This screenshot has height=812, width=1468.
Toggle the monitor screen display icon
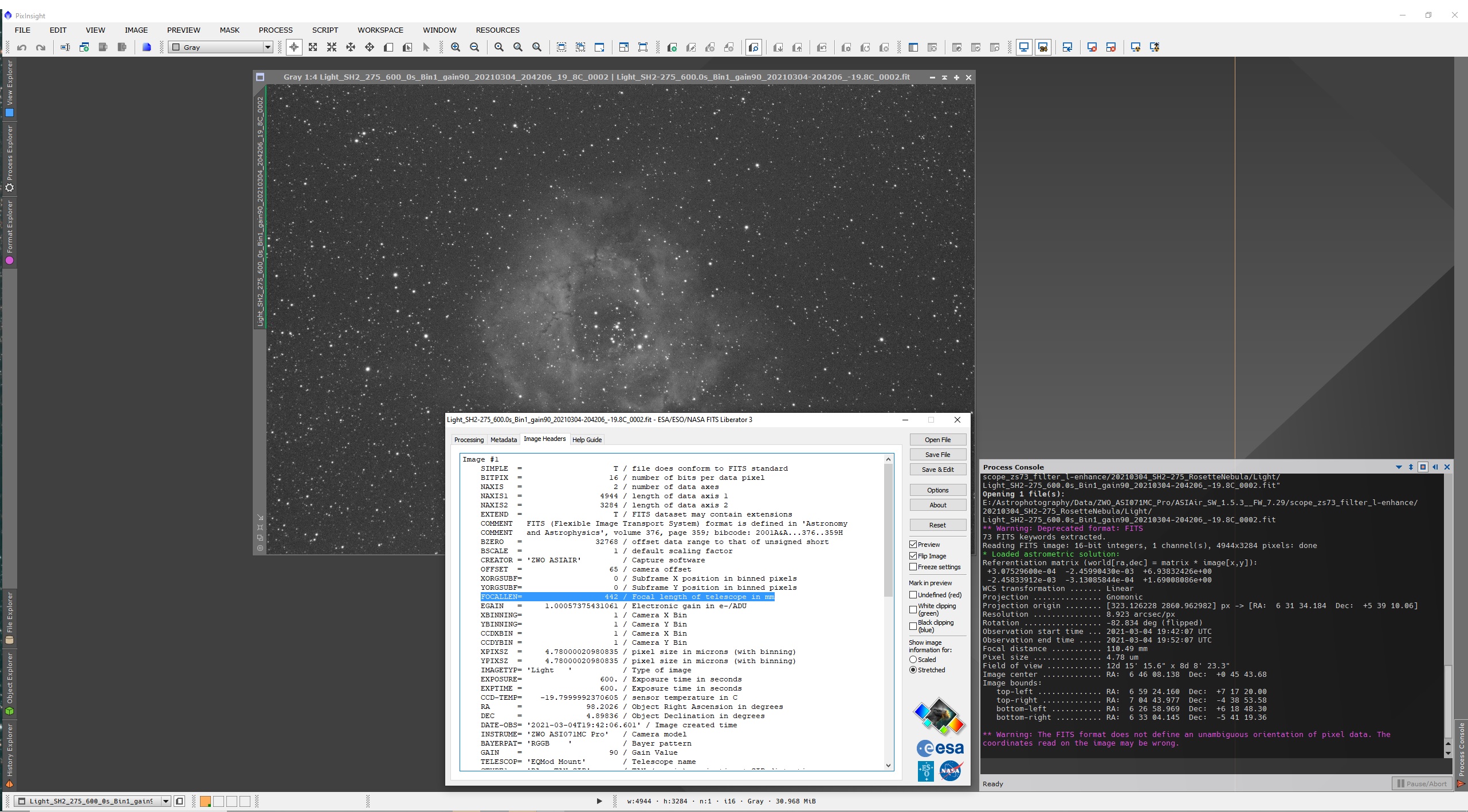(x=1024, y=48)
